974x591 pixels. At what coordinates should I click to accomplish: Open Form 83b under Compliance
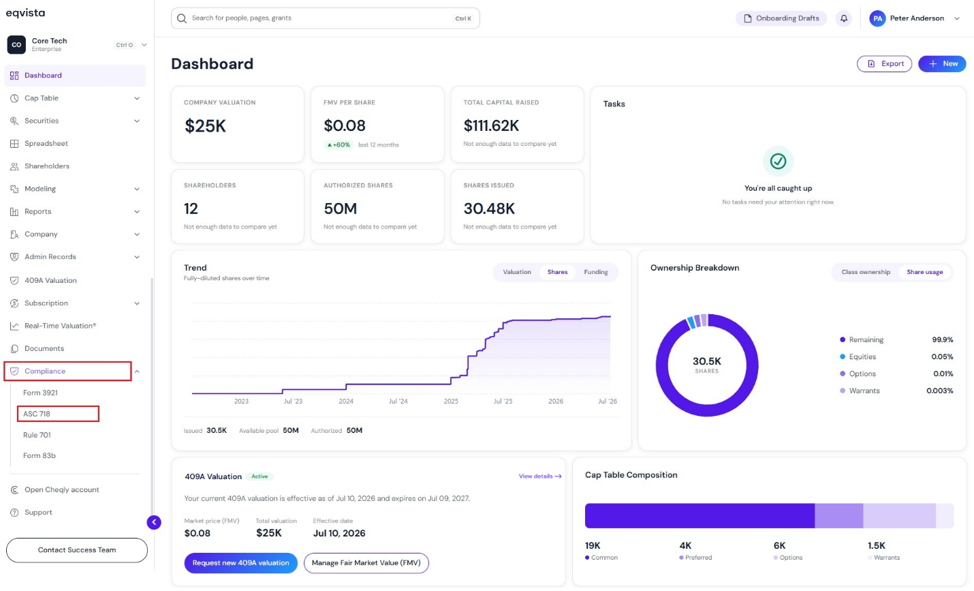(39, 456)
